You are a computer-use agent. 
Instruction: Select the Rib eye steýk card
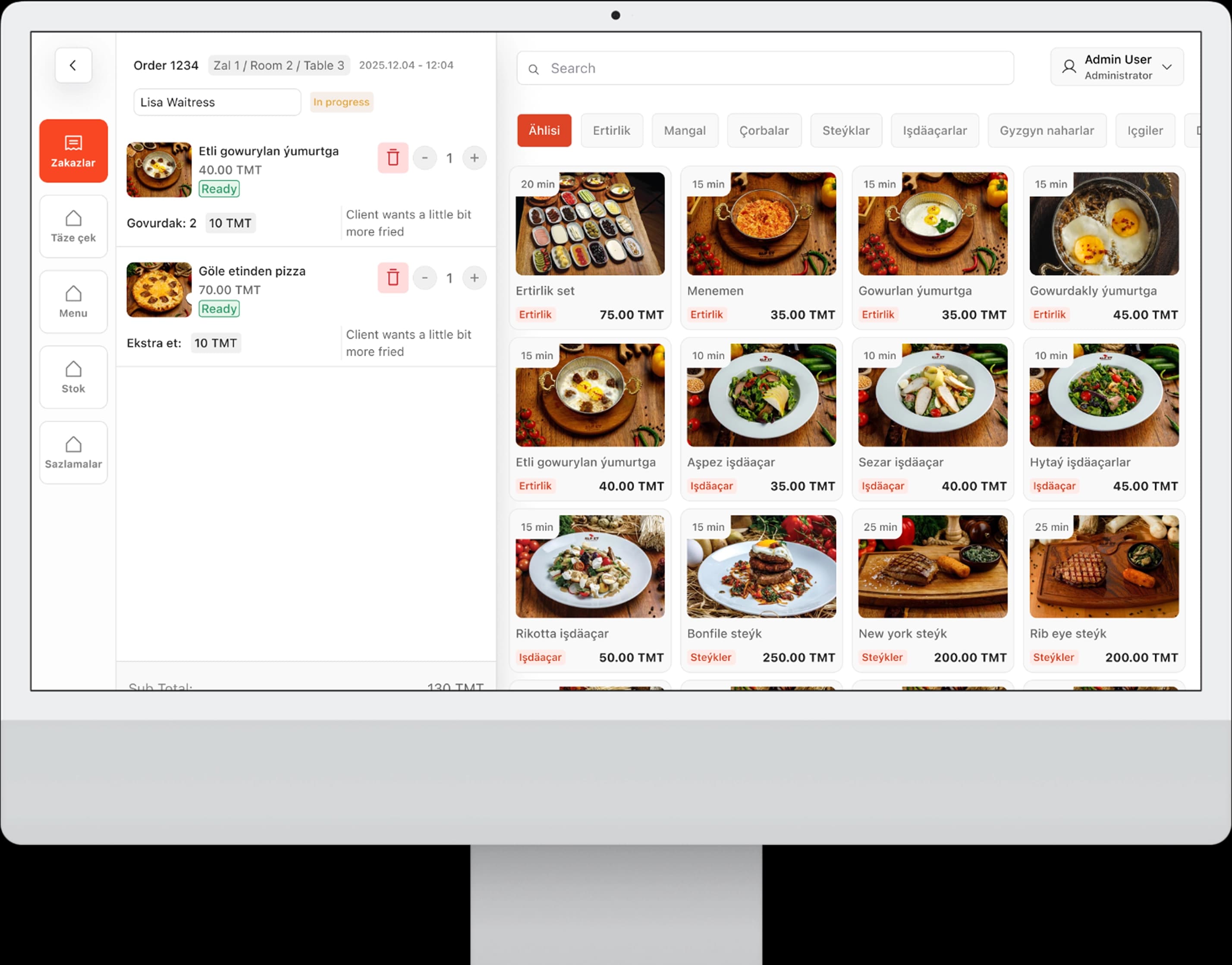point(1104,590)
